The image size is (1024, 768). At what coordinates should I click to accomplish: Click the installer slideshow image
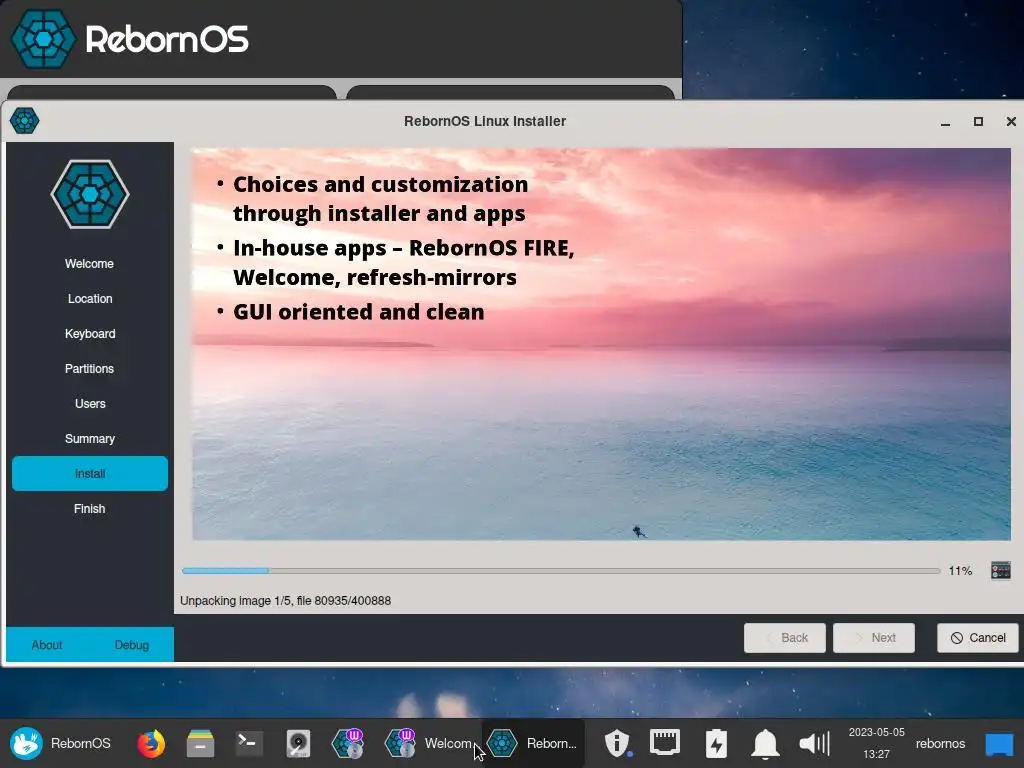tap(601, 344)
